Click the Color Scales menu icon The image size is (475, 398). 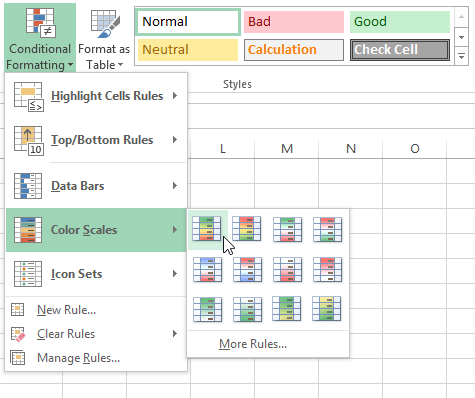tap(28, 230)
